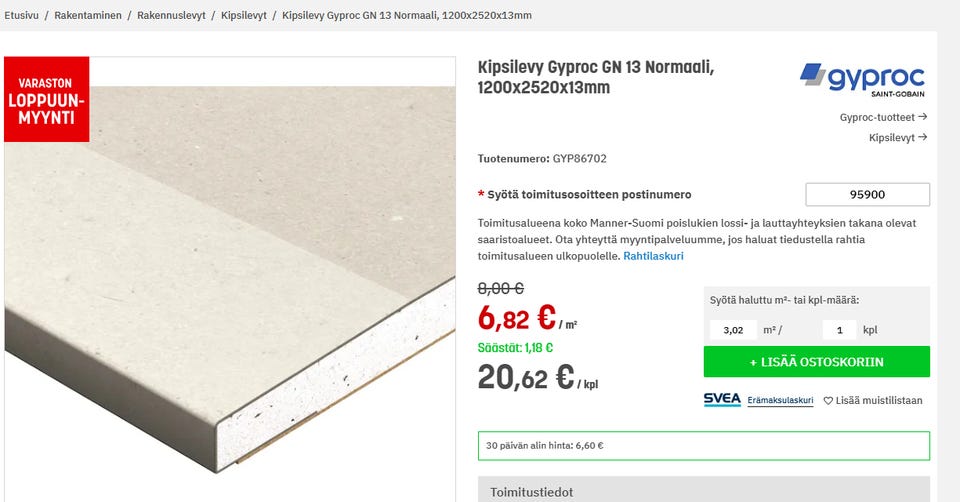Click the square meter quantity field 3,02
Viewport: 960px width, 502px height.
(x=733, y=330)
